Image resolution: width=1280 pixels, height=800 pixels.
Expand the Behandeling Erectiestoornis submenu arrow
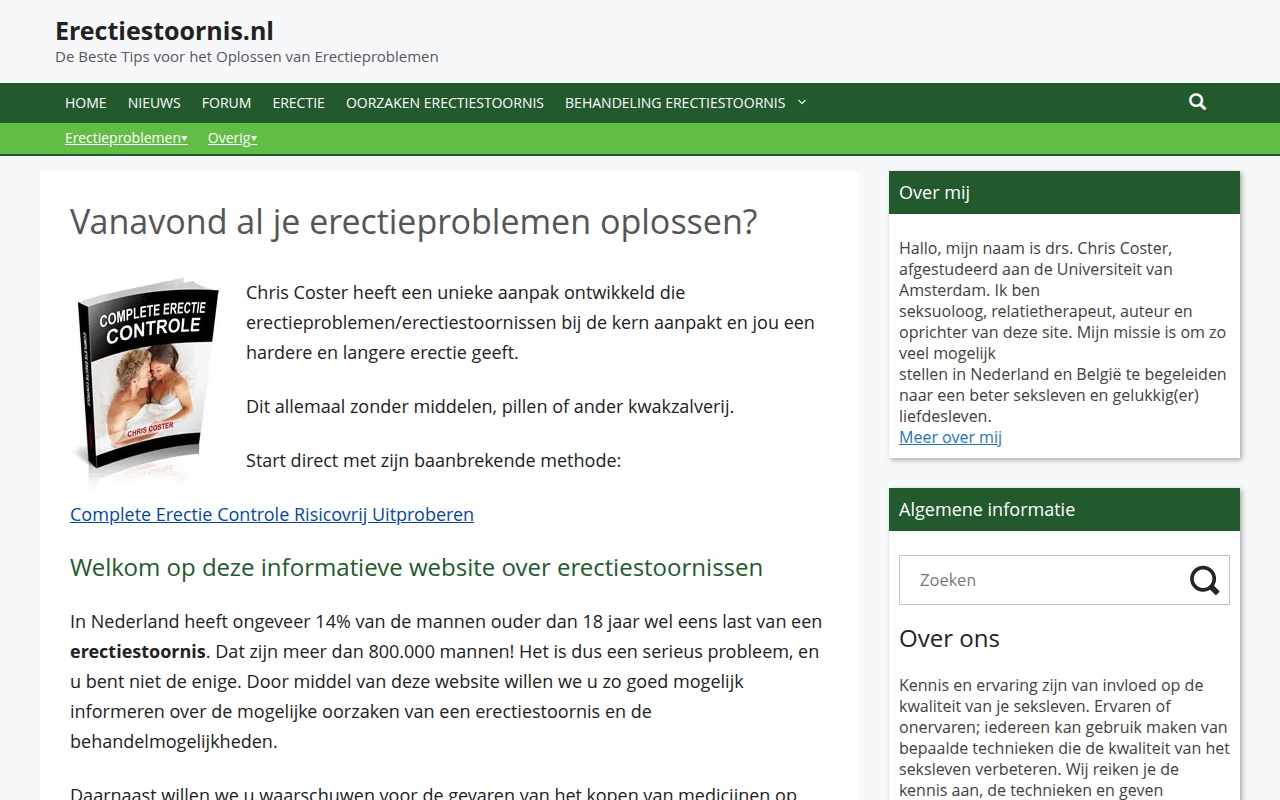coord(802,103)
